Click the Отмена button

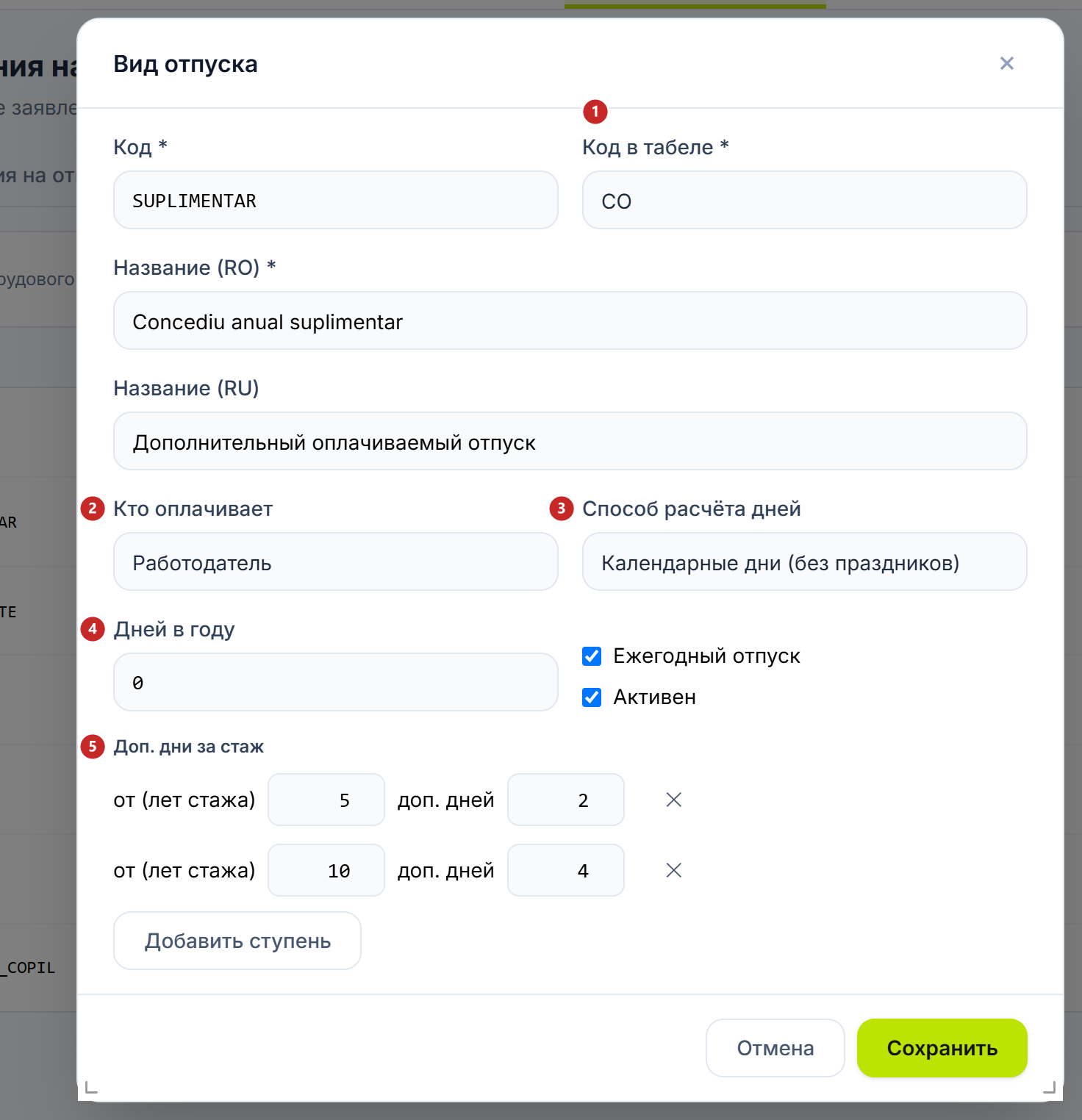(775, 1048)
